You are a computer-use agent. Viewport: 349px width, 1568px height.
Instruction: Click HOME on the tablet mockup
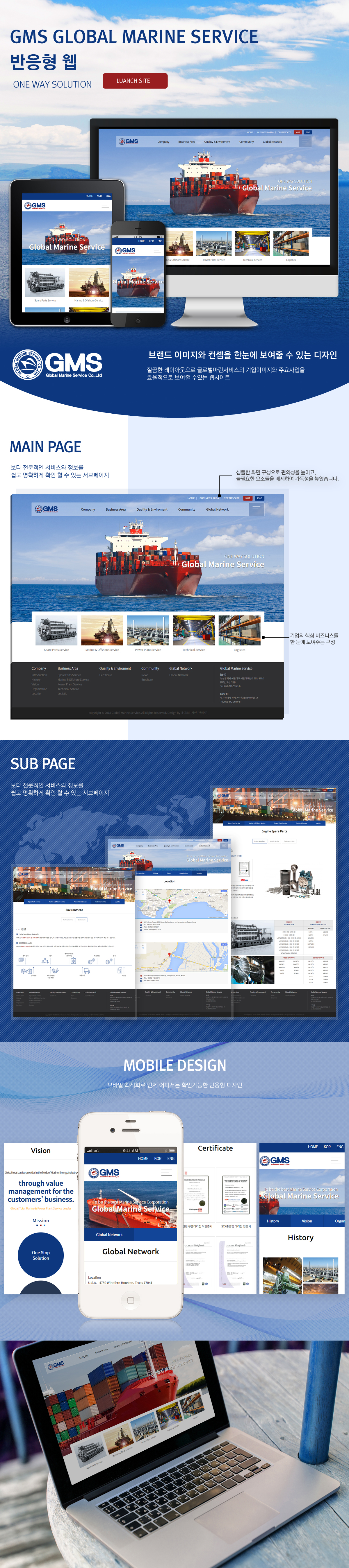[89, 196]
